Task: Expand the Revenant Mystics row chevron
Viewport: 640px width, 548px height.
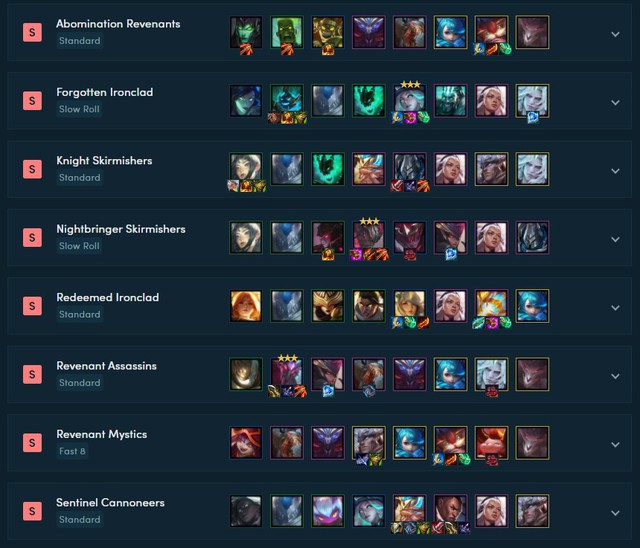Action: [616, 444]
